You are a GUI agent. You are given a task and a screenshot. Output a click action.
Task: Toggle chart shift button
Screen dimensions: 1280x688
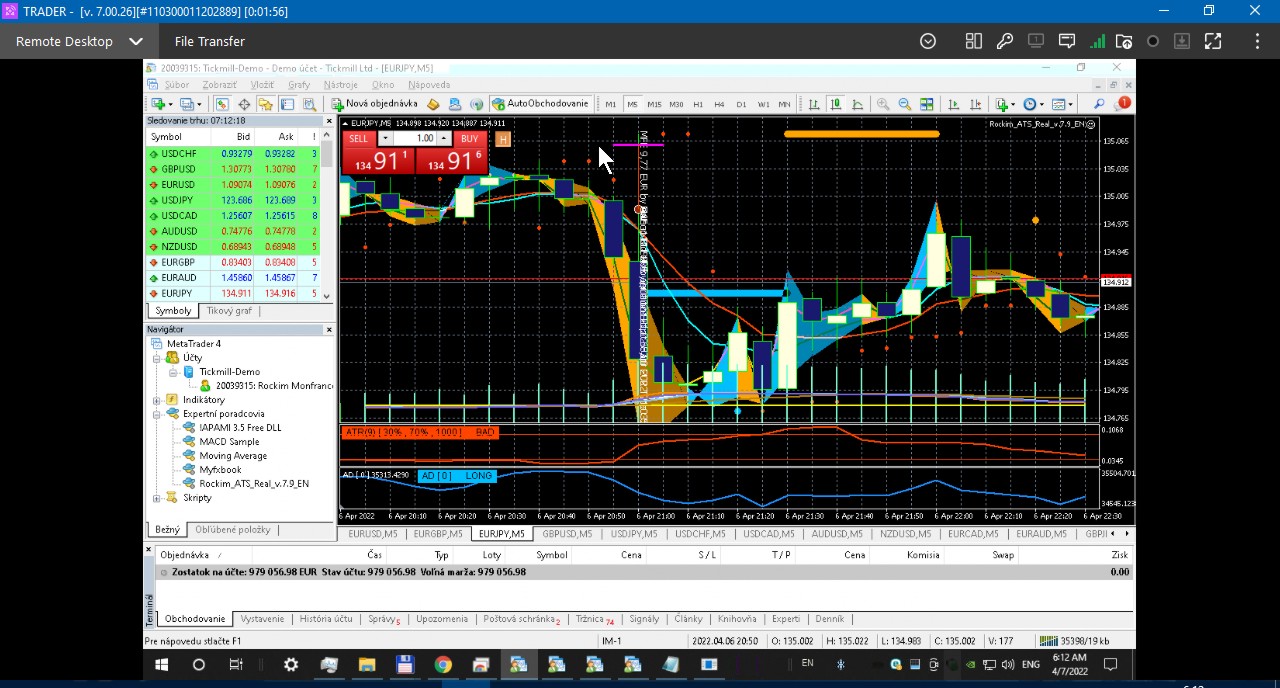(x=975, y=104)
